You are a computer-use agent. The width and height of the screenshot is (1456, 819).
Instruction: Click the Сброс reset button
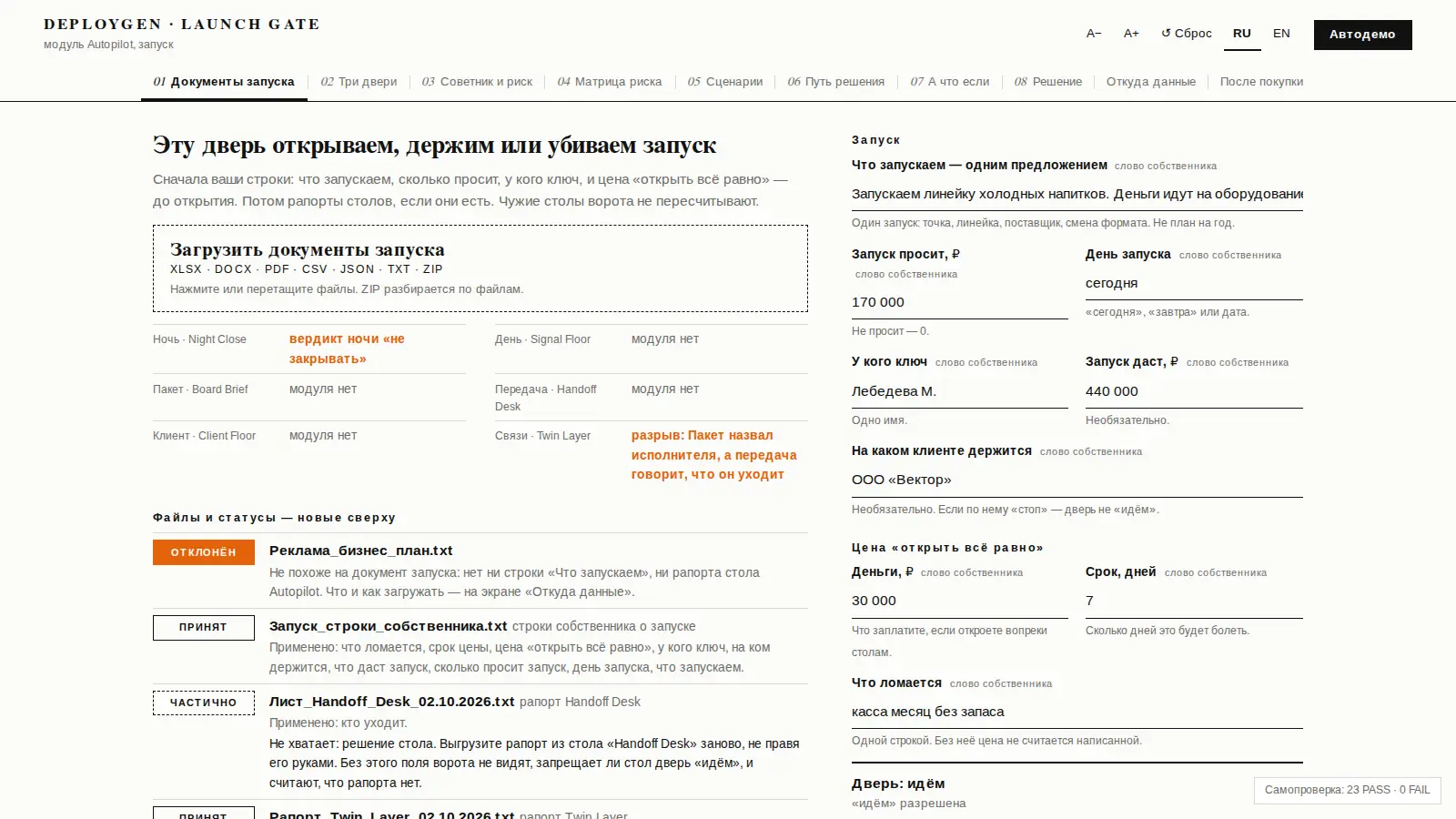tap(1187, 34)
